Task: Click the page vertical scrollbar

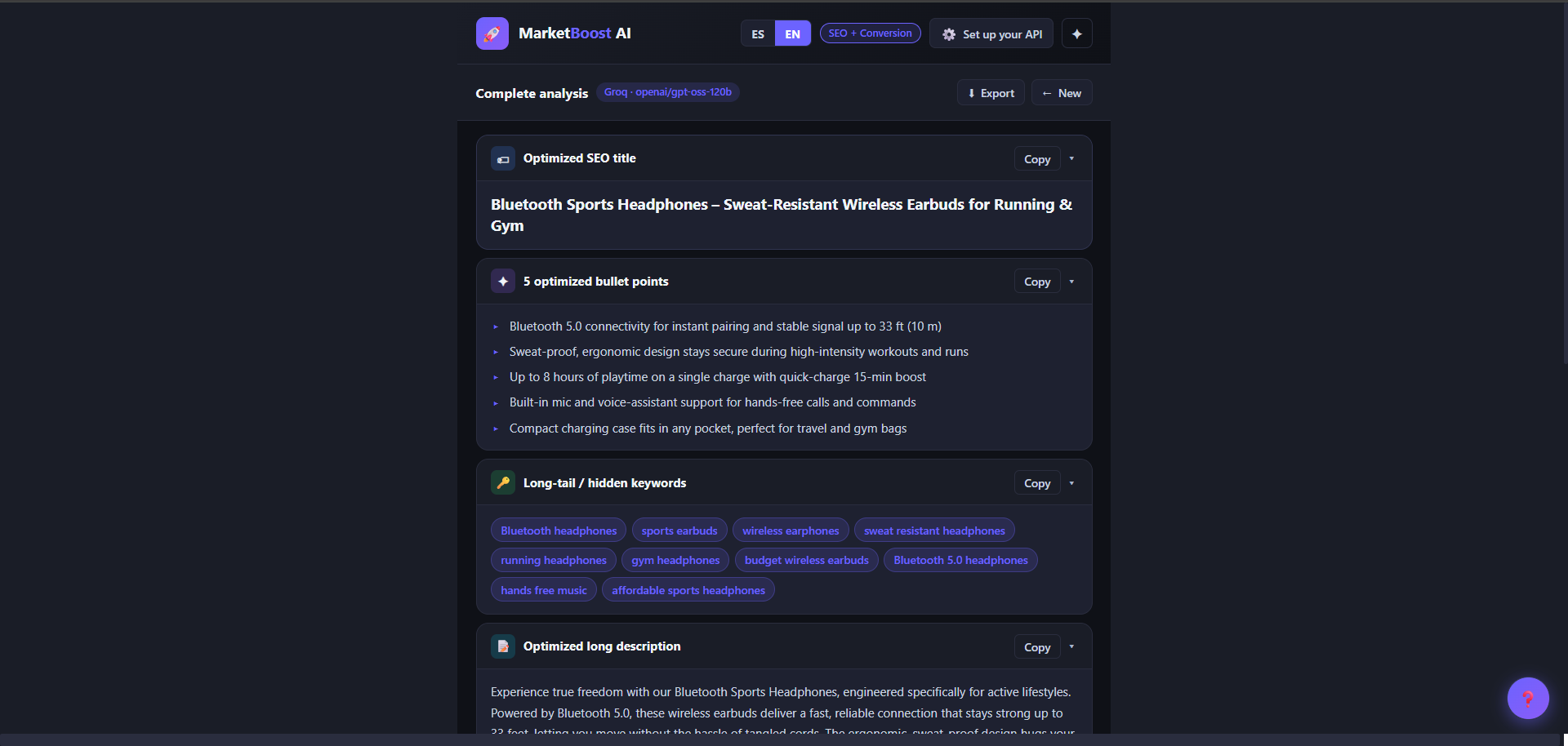Action: (1565, 183)
